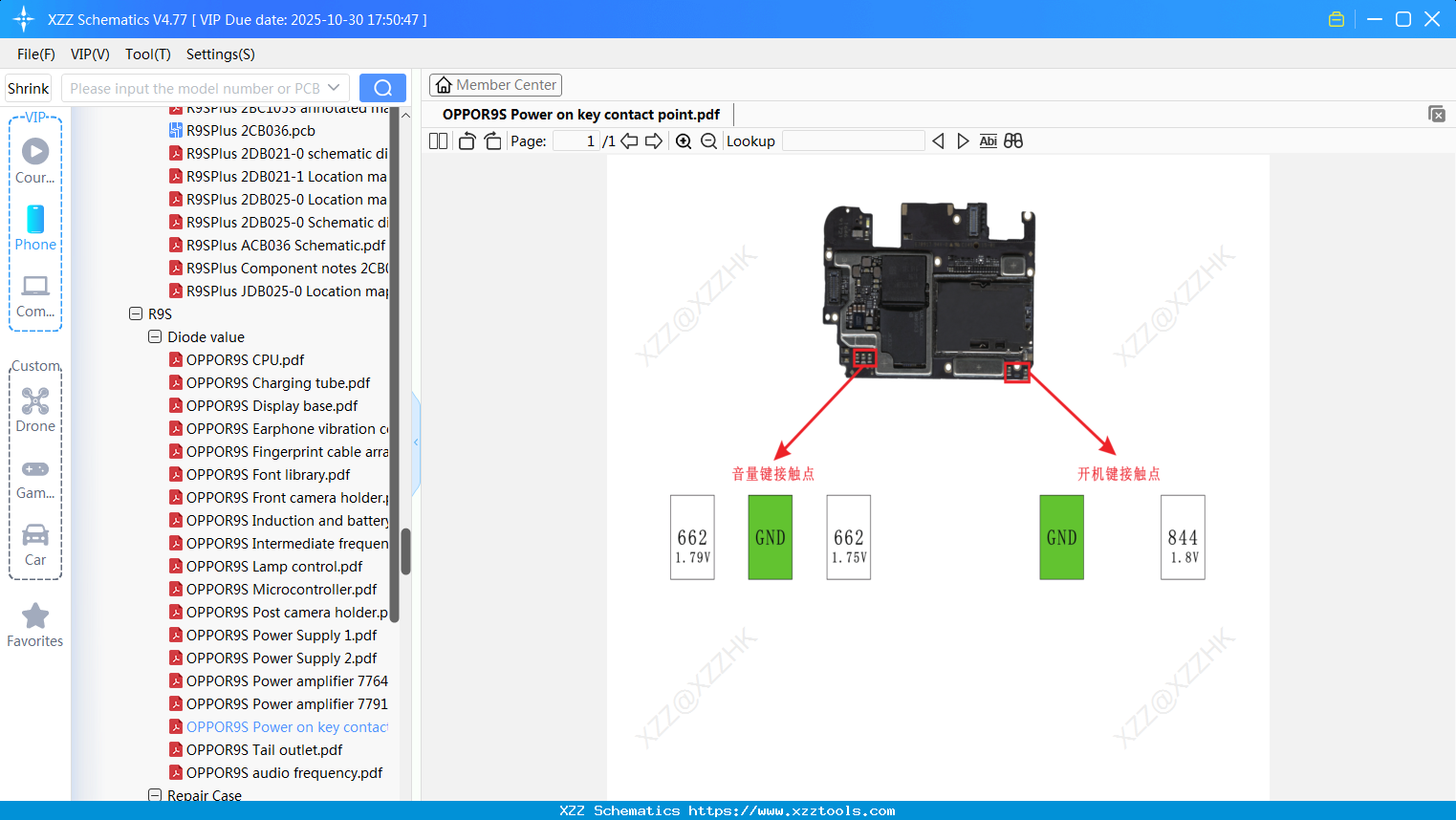Click Shrink to collapse the sidebar

pos(27,87)
